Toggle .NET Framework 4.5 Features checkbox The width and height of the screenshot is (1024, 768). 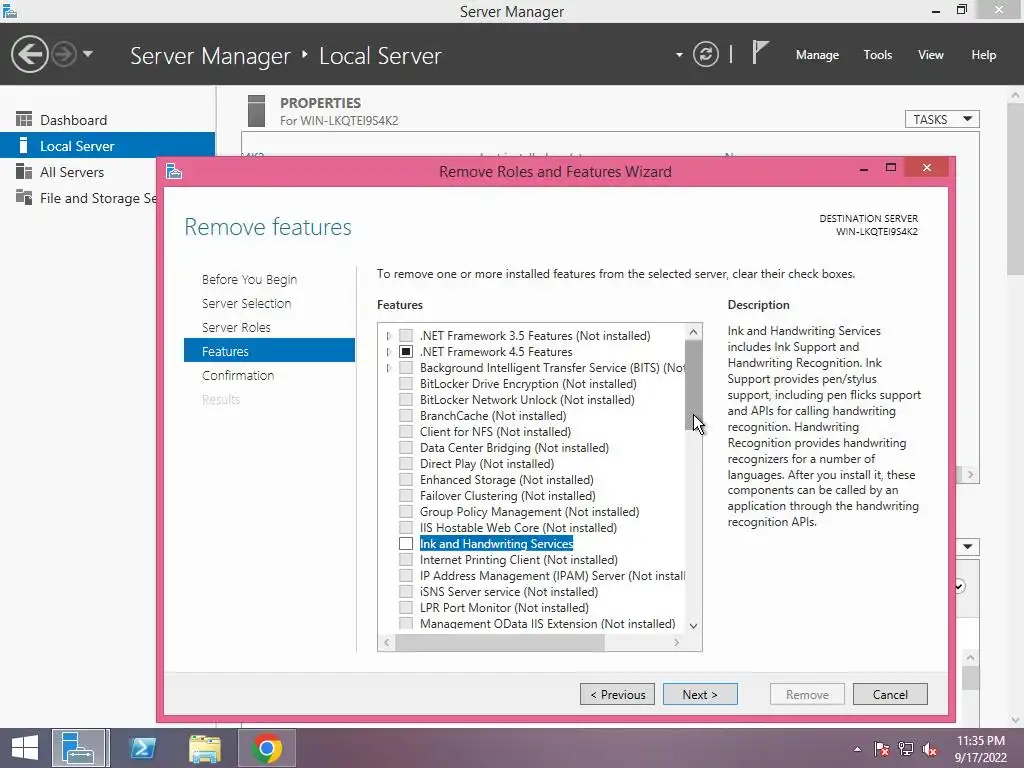(406, 352)
